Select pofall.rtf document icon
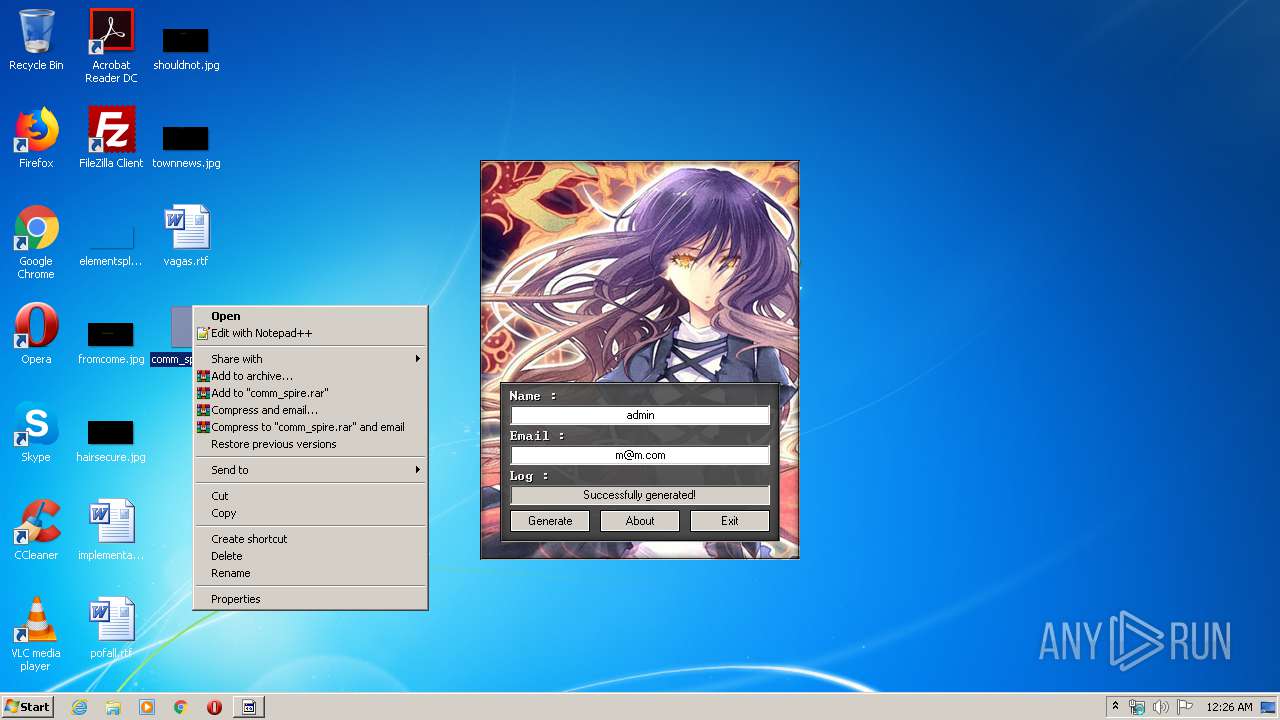 (x=111, y=628)
